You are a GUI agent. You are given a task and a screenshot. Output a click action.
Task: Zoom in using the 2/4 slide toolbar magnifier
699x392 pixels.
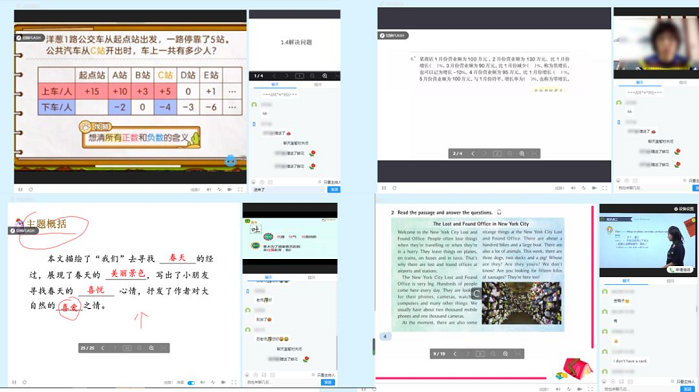[x=522, y=153]
